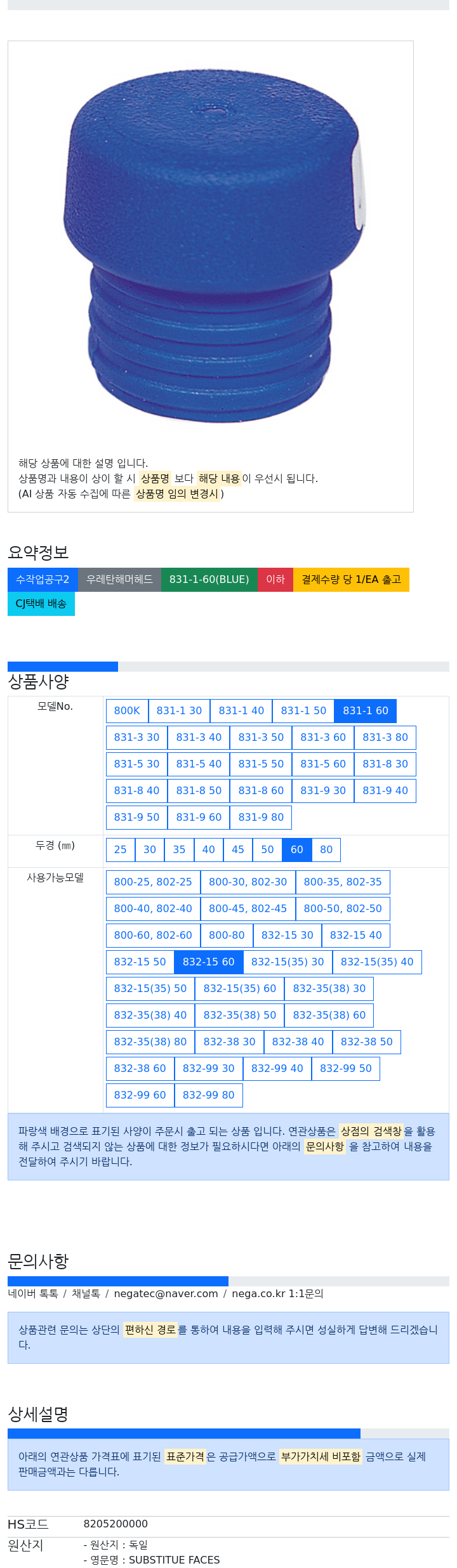Screen dimensions: 457x1568
Task: Choose compatible model 832-99 80
Action: [x=208, y=1095]
